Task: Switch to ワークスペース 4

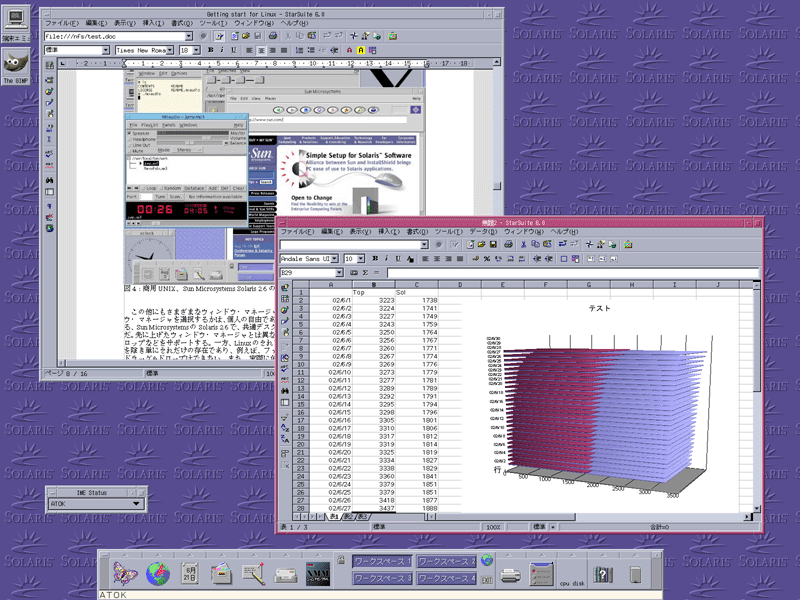Action: pyautogui.click(x=446, y=579)
